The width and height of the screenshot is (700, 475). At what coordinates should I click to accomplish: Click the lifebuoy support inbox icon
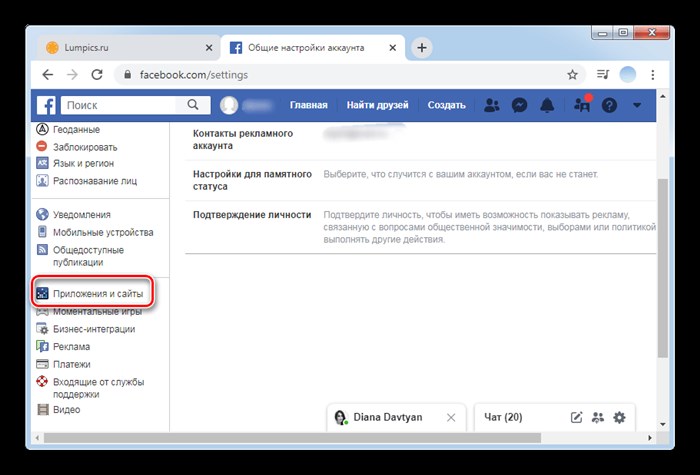[42, 381]
